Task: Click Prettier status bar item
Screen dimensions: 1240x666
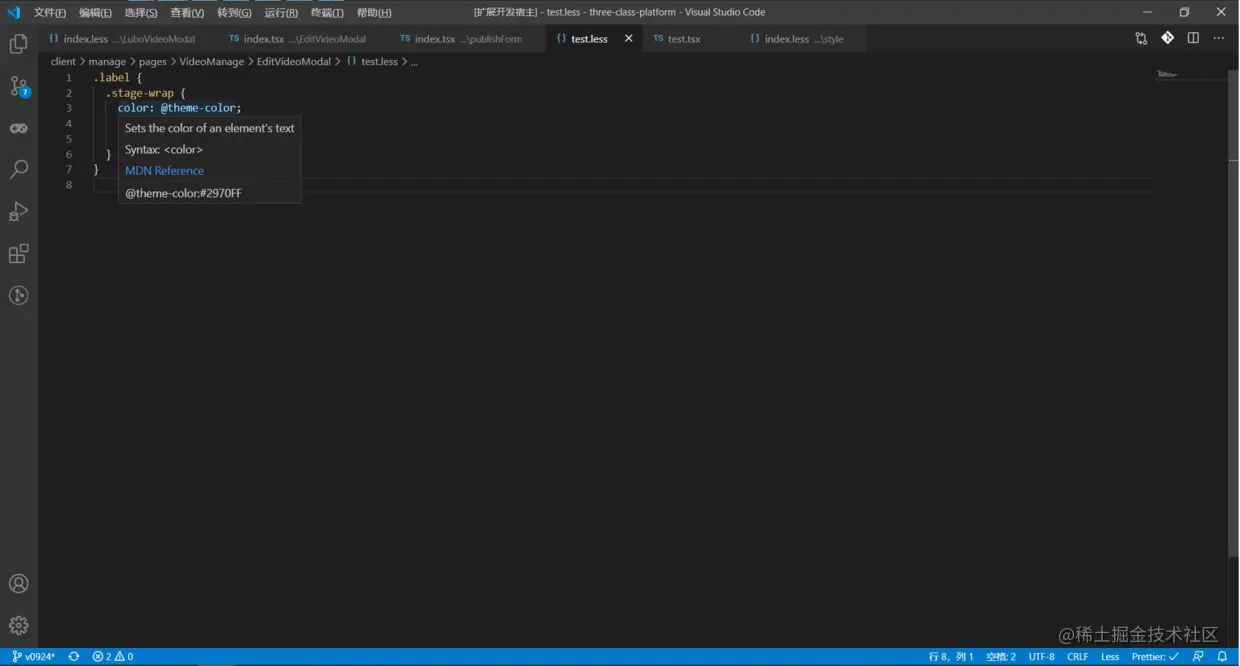Action: [1155, 656]
